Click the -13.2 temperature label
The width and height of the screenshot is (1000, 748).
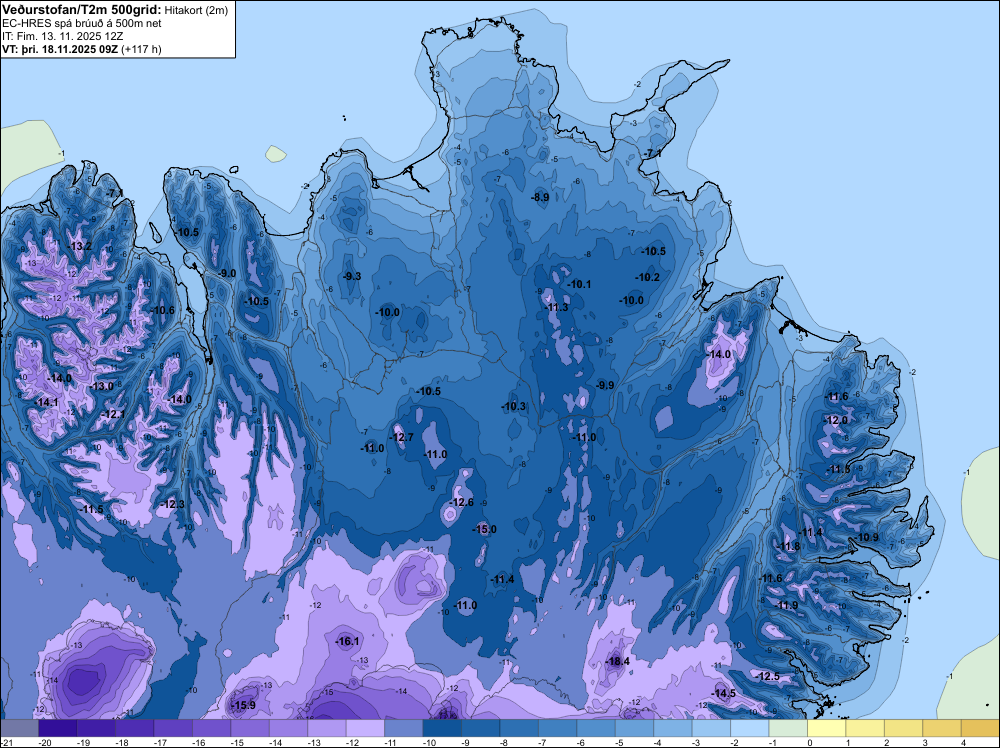[80, 246]
